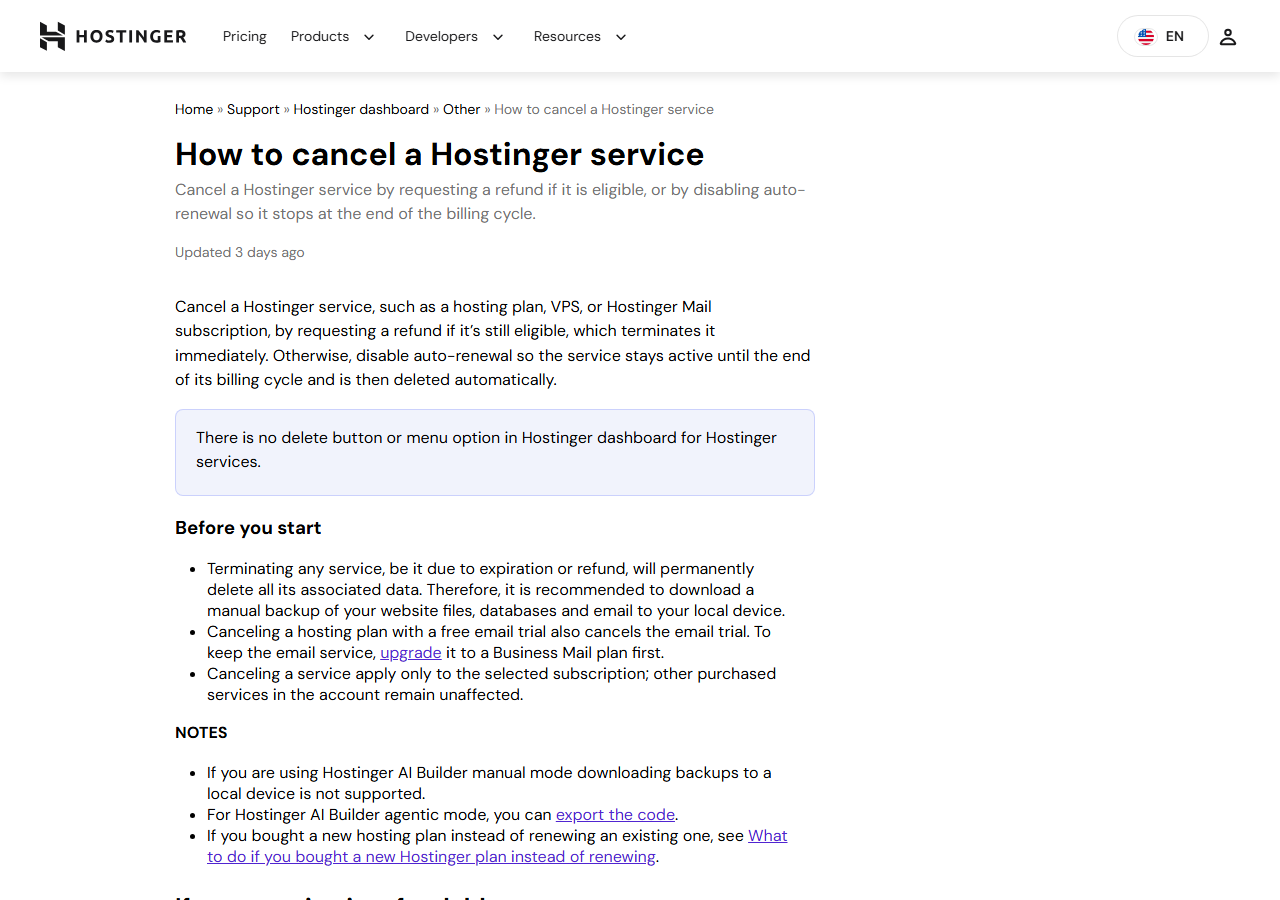The height and width of the screenshot is (900, 1280).
Task: Click the 'Updated 3 days ago' text
Action: pos(240,252)
